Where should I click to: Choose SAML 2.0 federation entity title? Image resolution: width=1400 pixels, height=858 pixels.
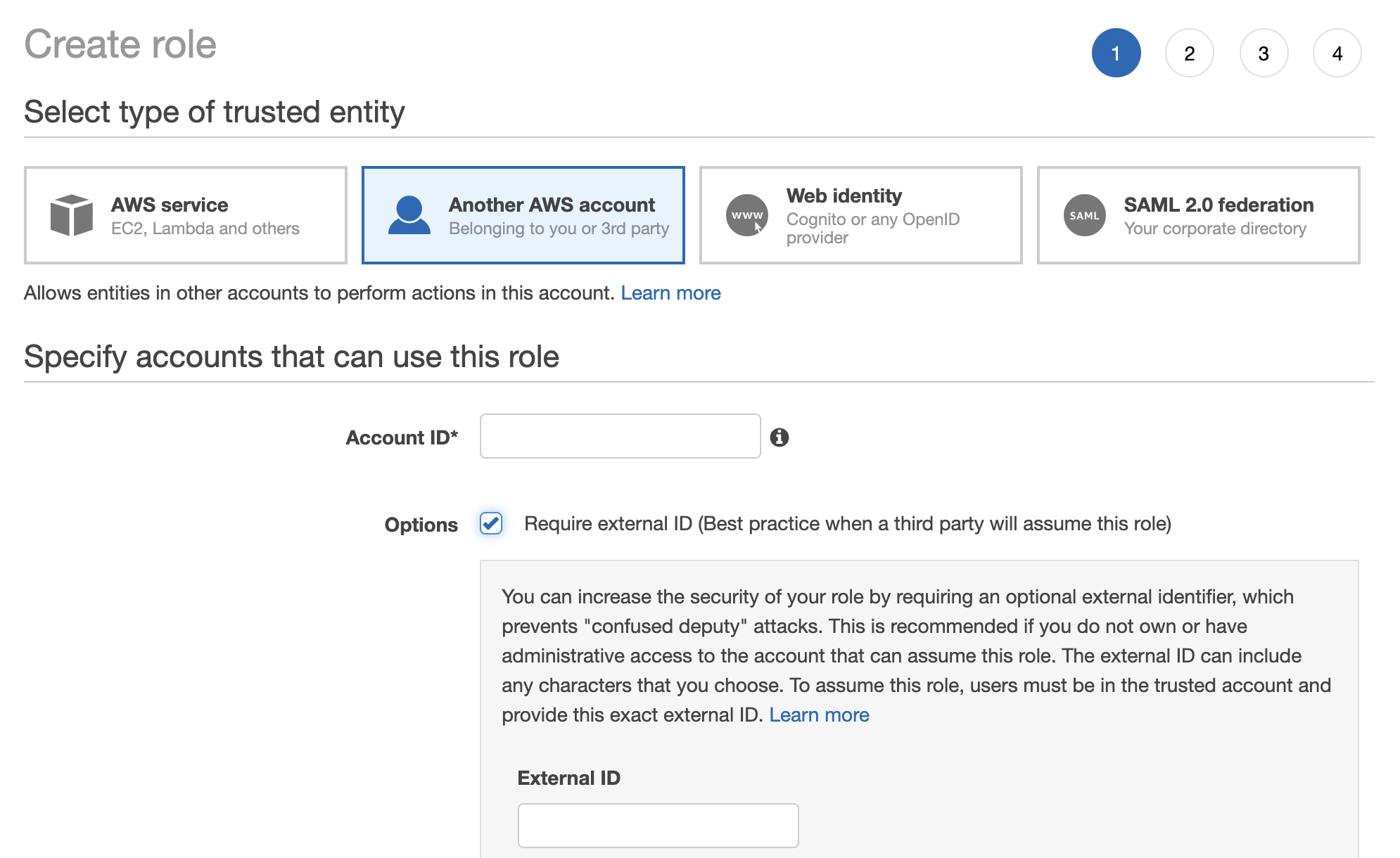click(1218, 205)
